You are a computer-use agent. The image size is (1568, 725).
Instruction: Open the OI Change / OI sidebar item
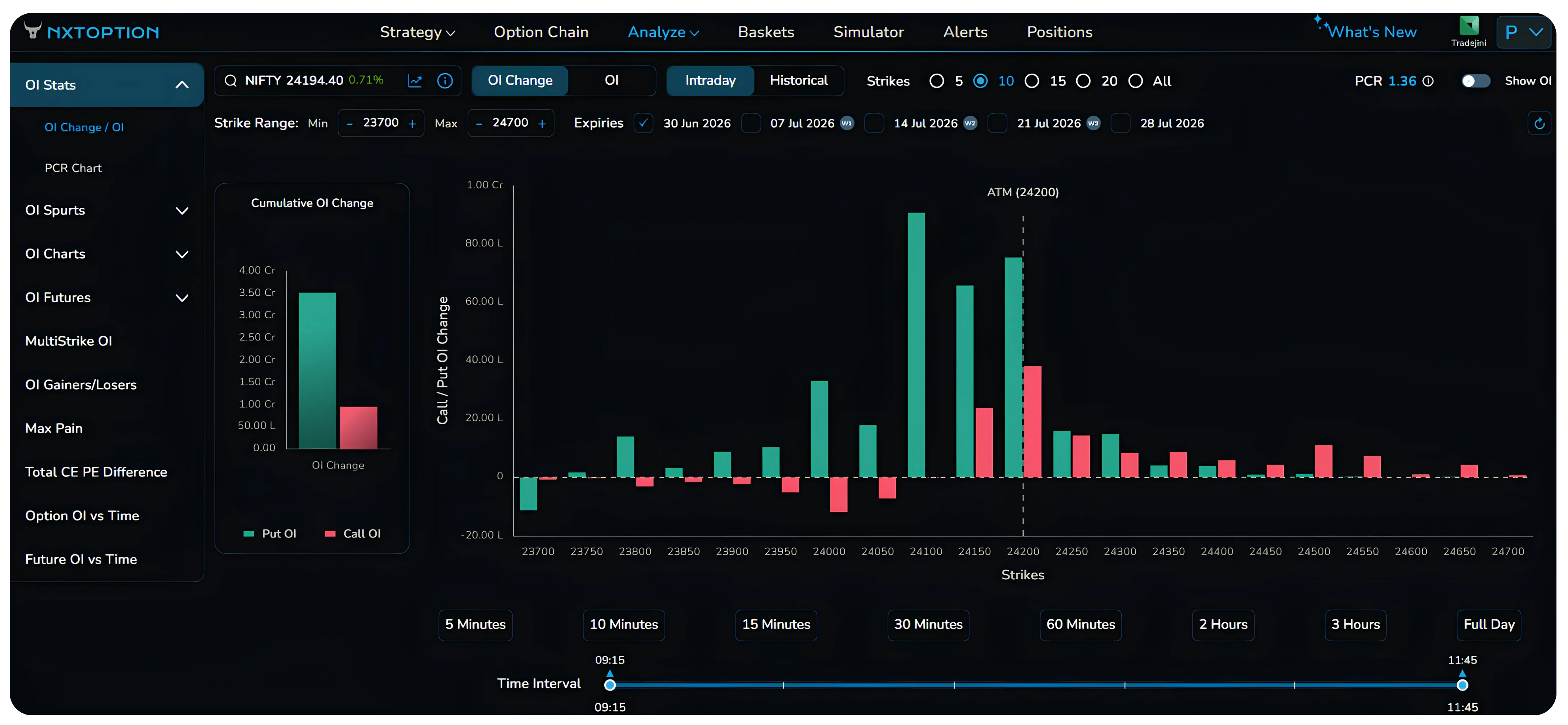tap(84, 128)
